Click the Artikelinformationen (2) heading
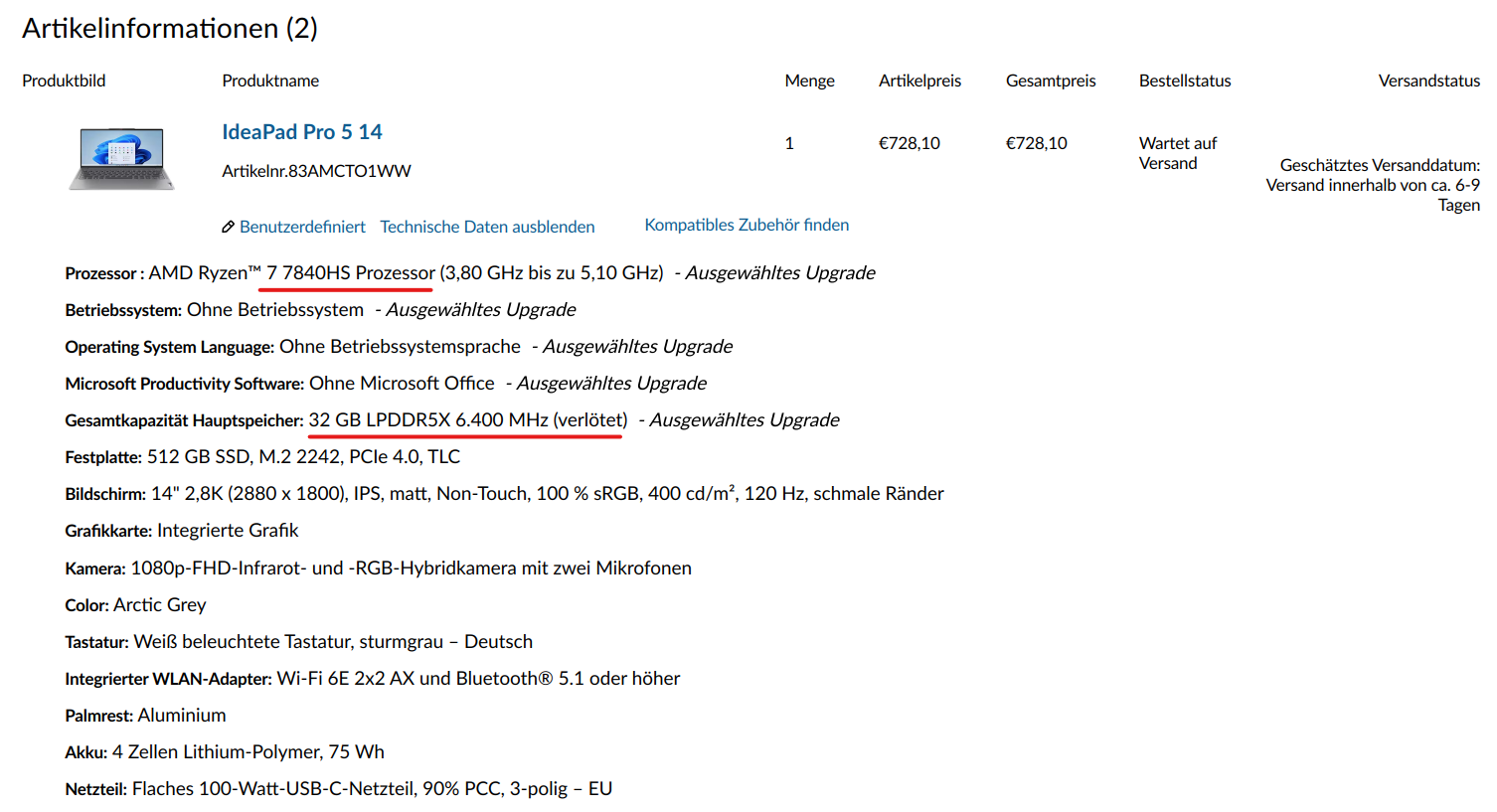 click(x=170, y=28)
